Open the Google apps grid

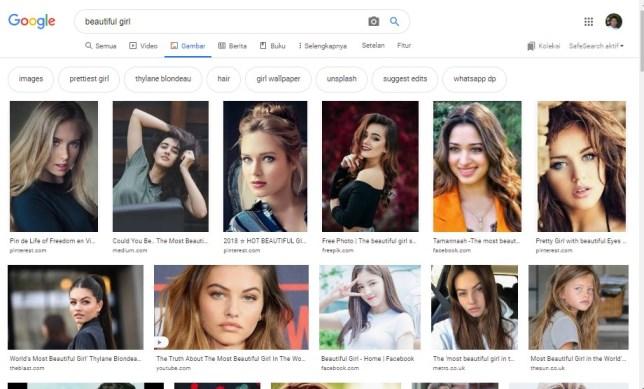click(x=589, y=21)
